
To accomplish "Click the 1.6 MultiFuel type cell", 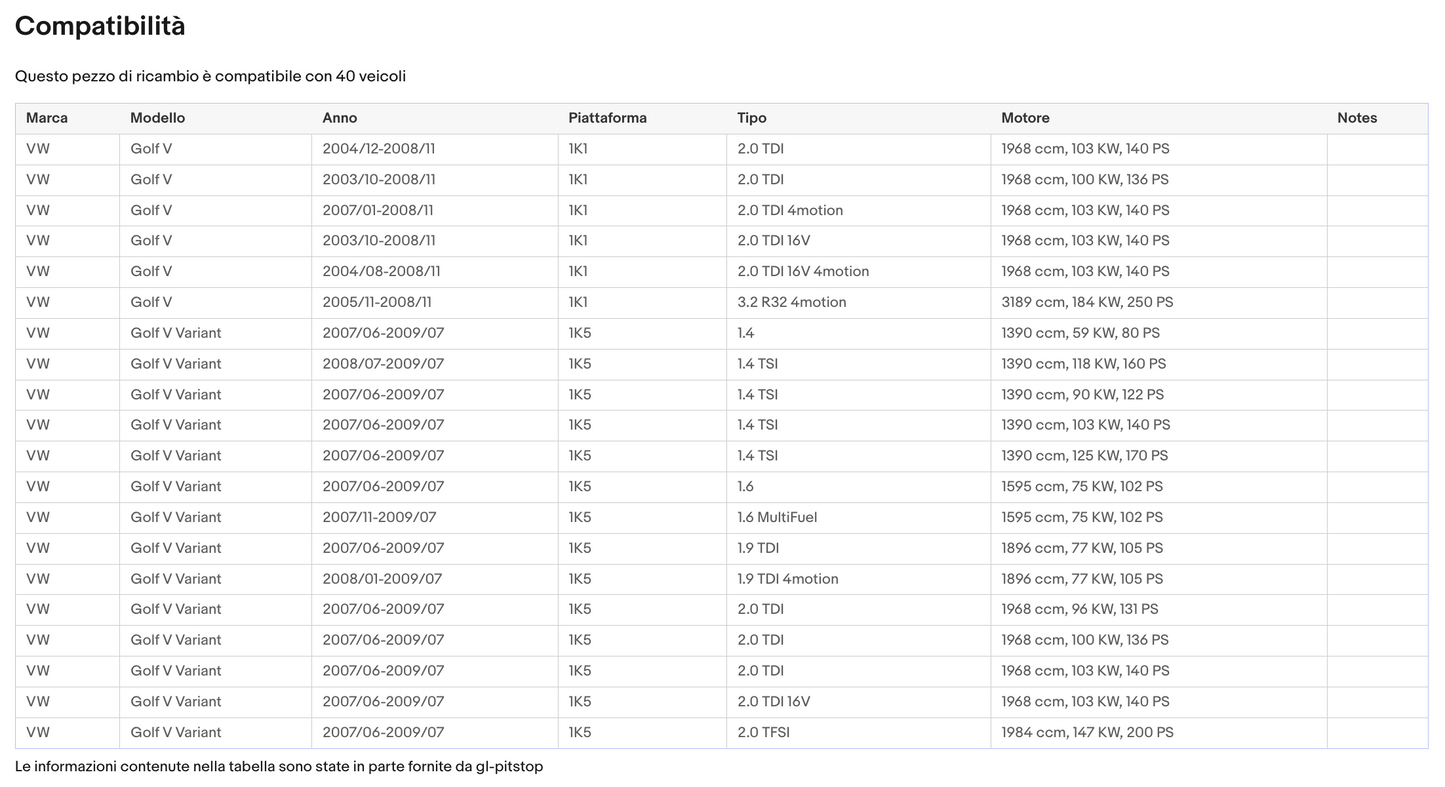I will [777, 517].
